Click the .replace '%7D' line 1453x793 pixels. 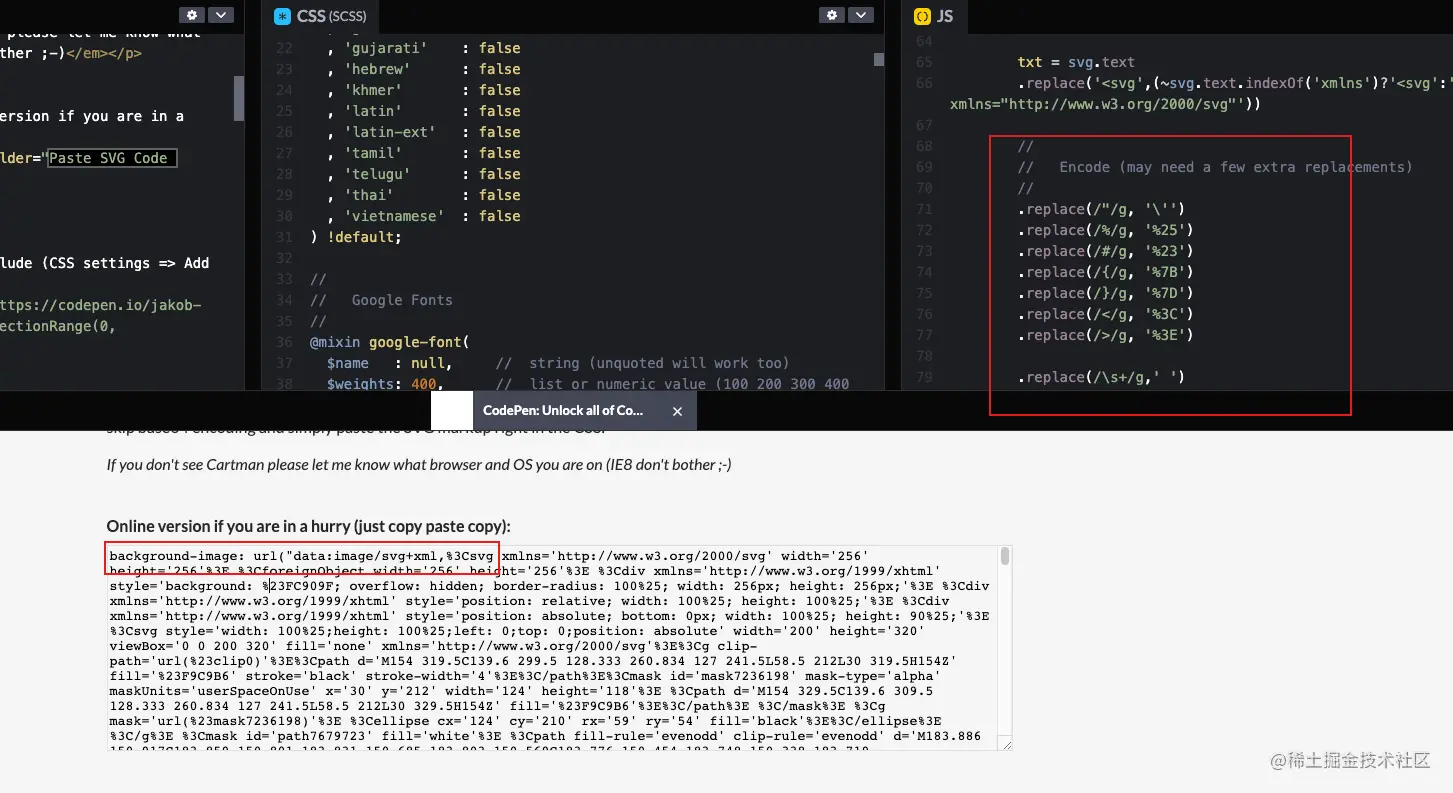tap(1106, 293)
